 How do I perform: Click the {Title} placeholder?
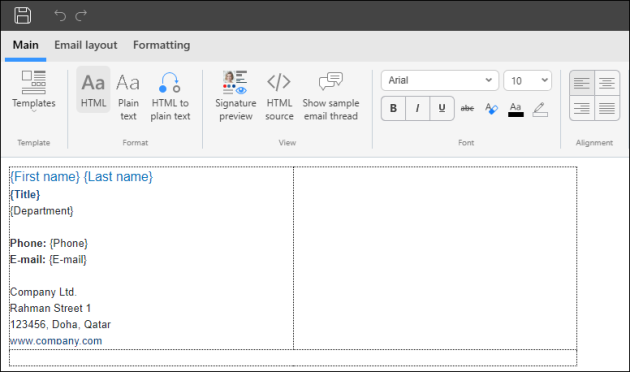click(x=25, y=195)
